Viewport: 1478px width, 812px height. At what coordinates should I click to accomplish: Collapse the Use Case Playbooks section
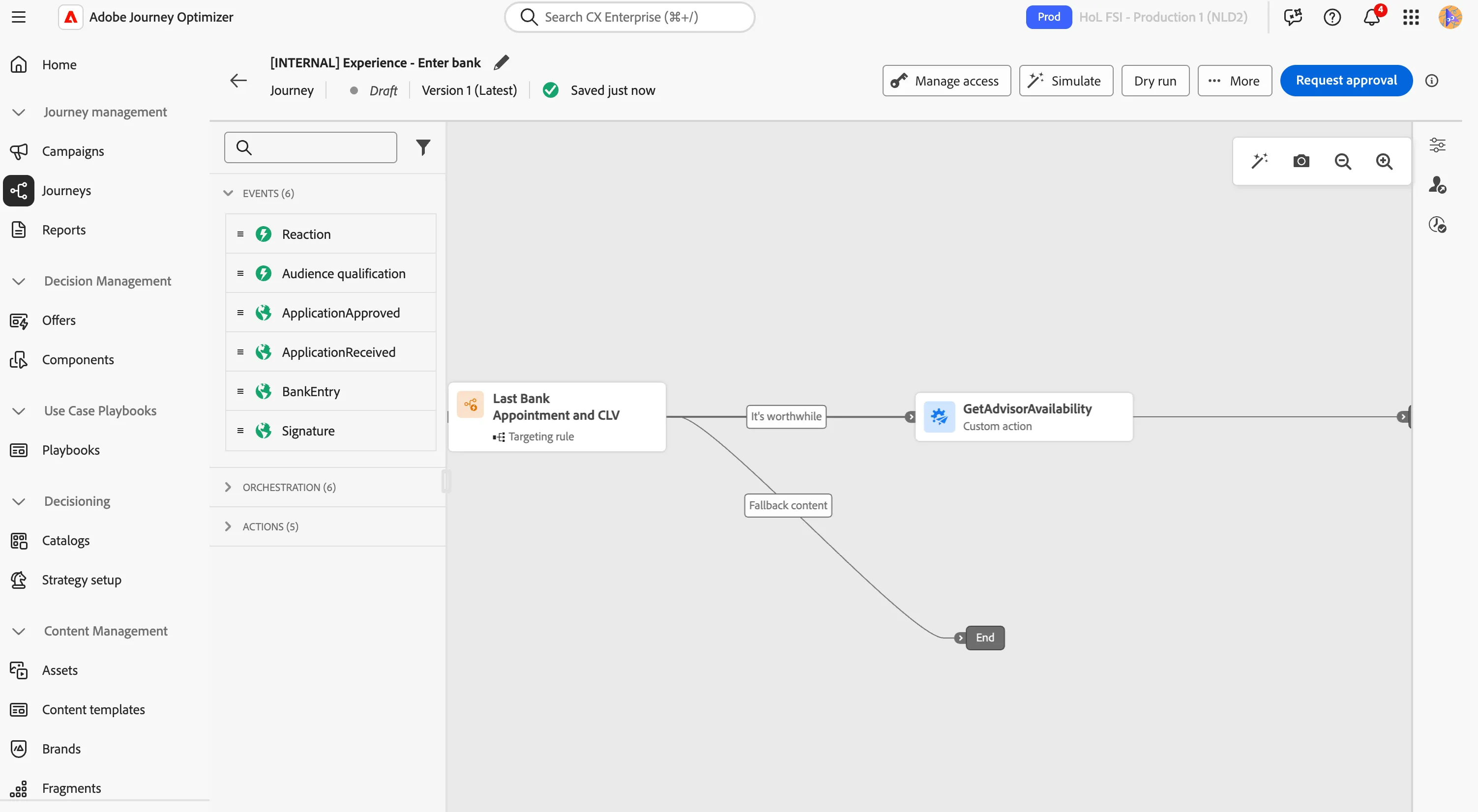(18, 411)
